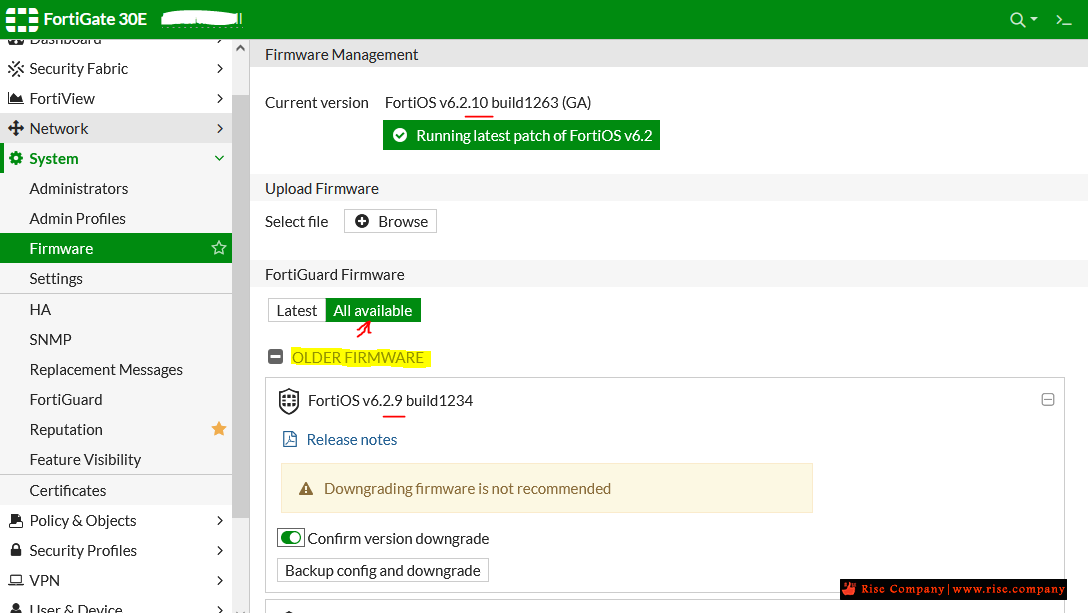Toggle the Firmware favorite star

tap(219, 248)
